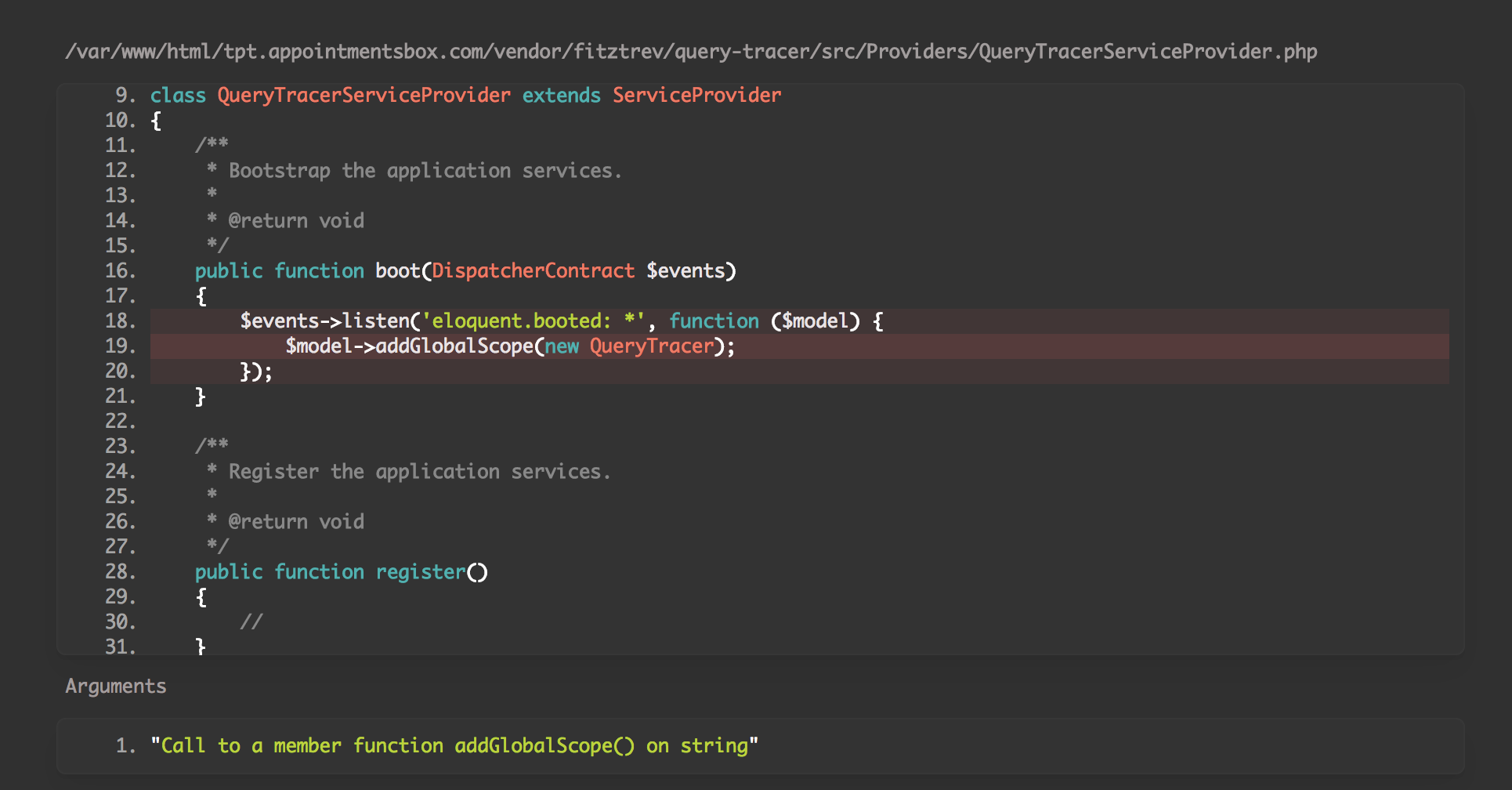The image size is (1512, 790).
Task: Click line number 28.
Action: click(121, 572)
